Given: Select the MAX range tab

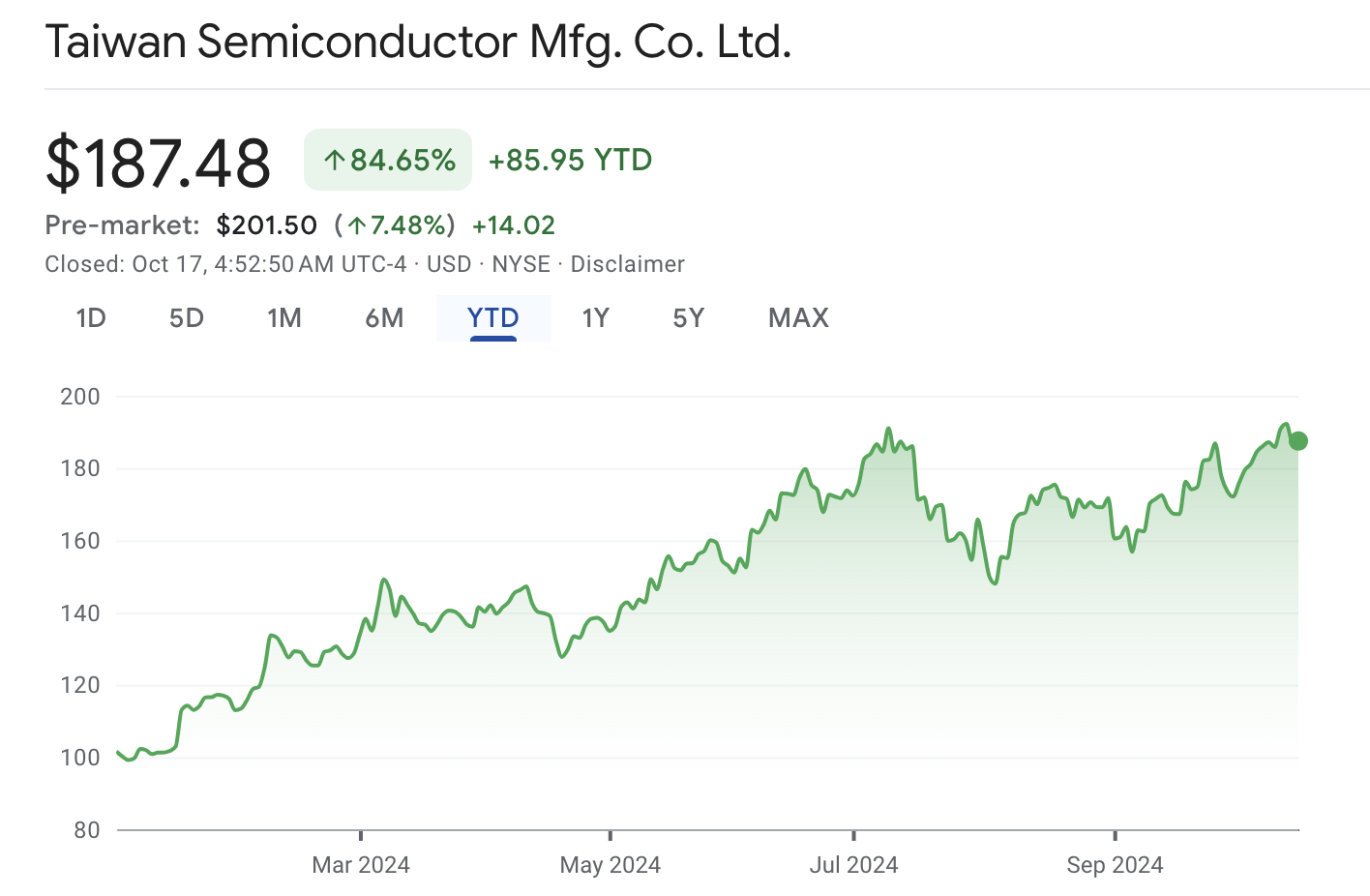Looking at the screenshot, I should pos(798,318).
